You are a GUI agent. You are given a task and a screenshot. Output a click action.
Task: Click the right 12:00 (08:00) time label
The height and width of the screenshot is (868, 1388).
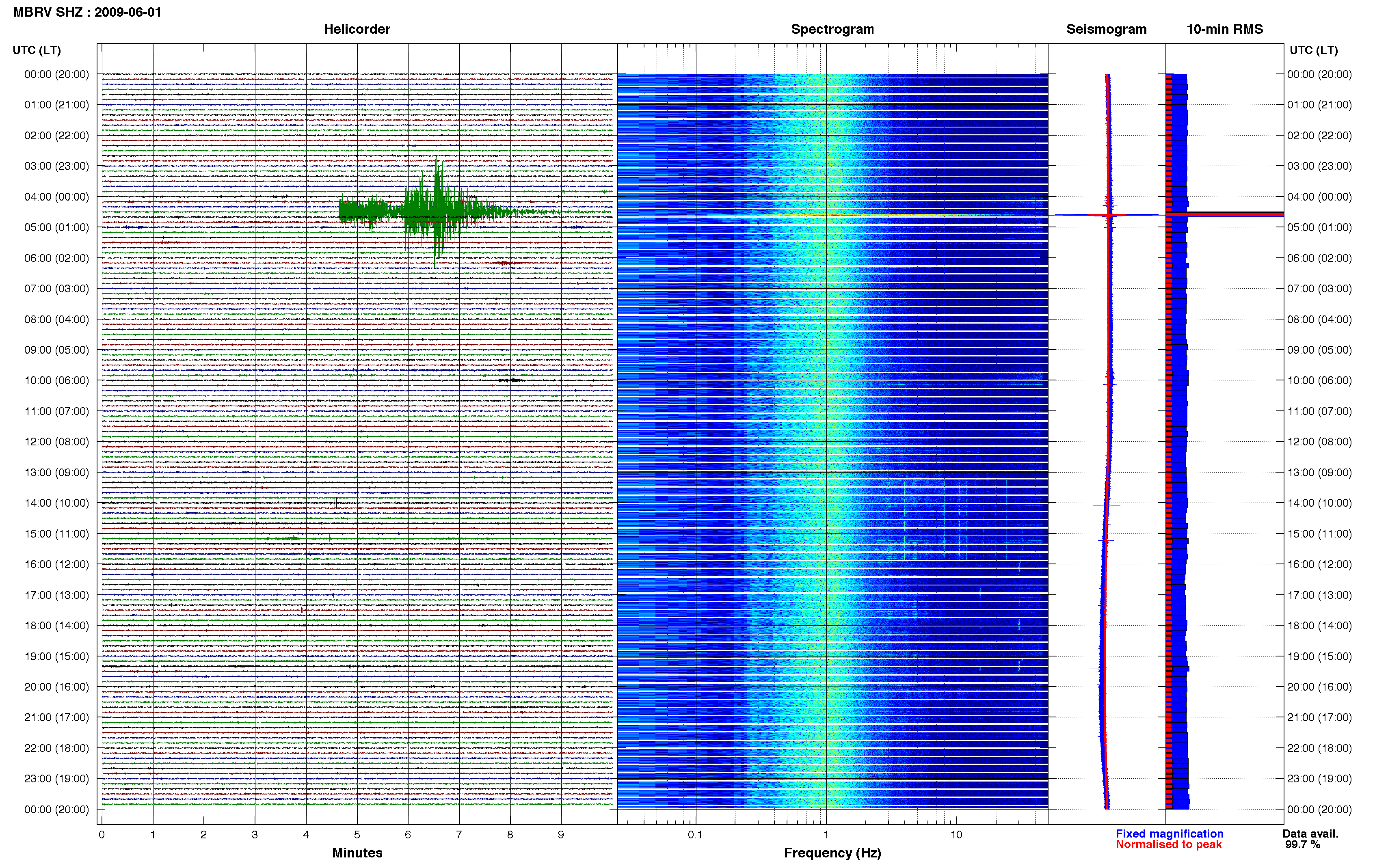1319,442
